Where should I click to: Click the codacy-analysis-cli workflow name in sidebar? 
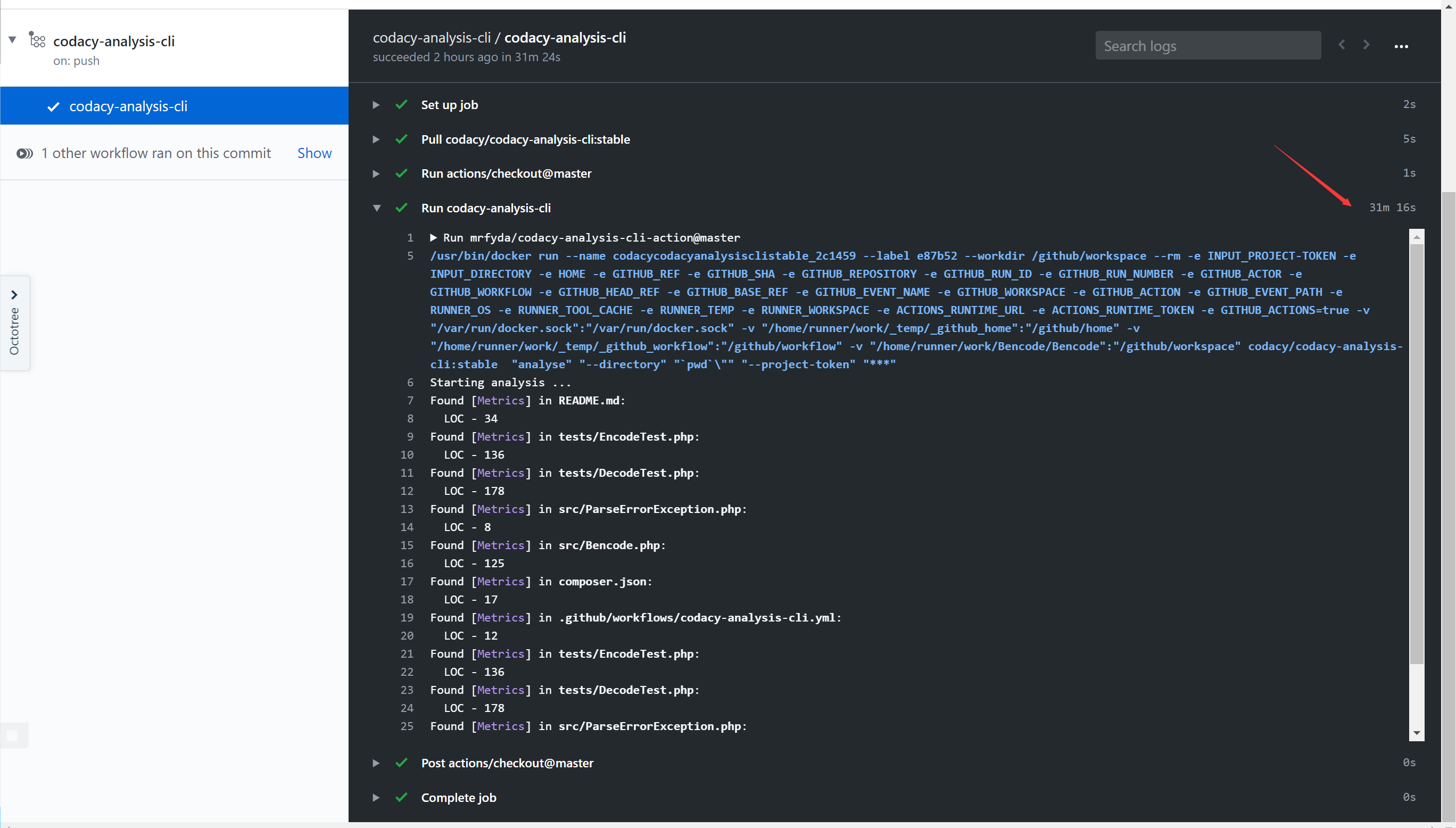114,41
